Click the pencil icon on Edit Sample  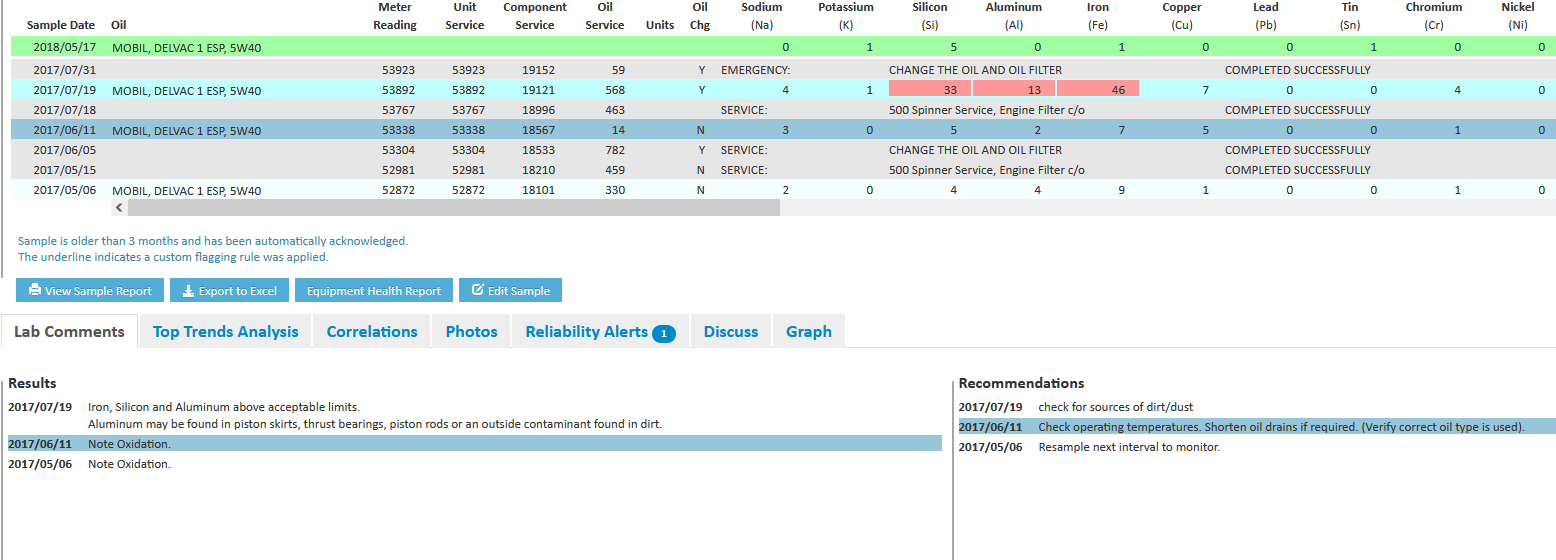(x=477, y=290)
